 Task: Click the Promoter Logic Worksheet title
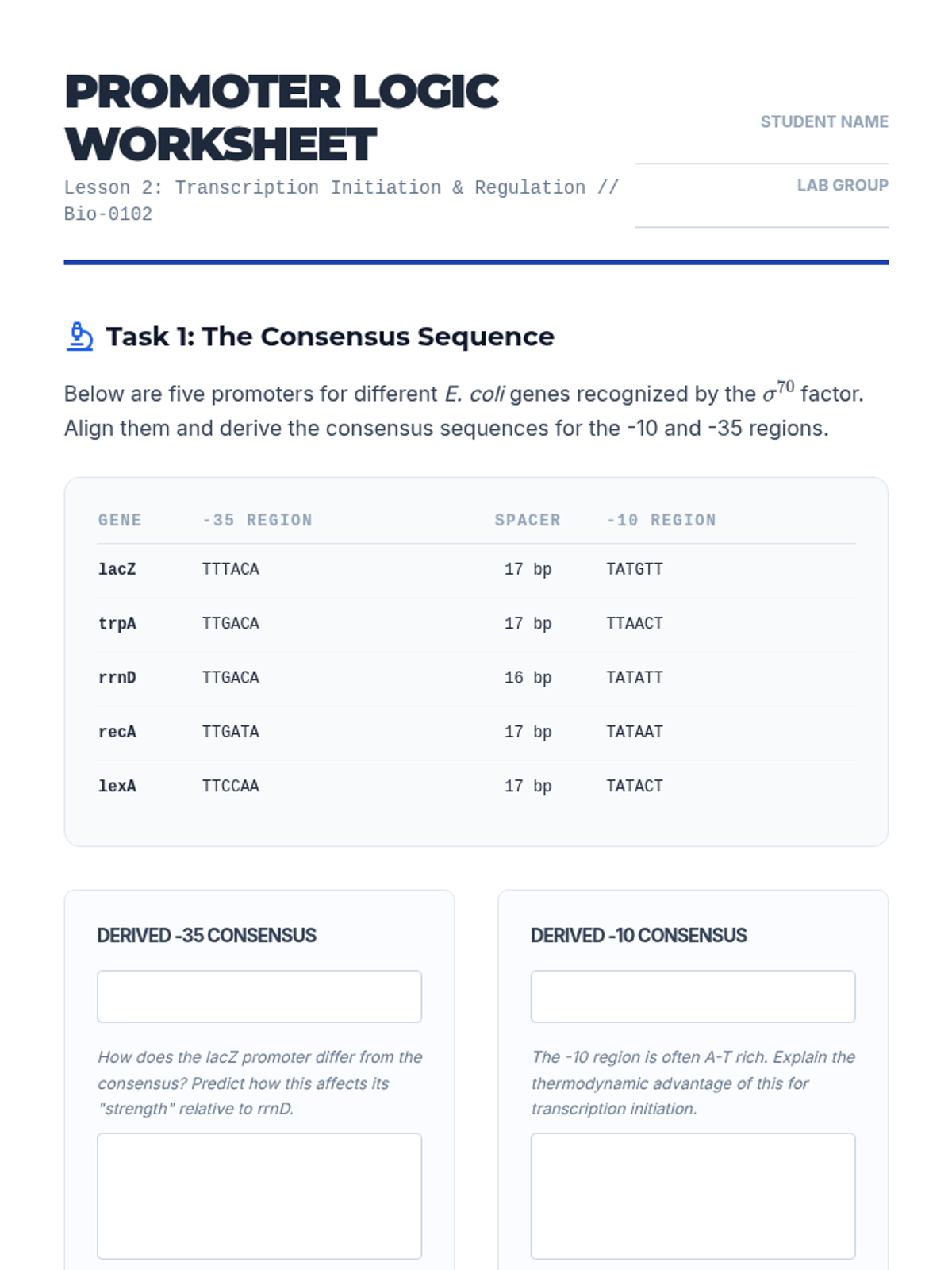(282, 117)
